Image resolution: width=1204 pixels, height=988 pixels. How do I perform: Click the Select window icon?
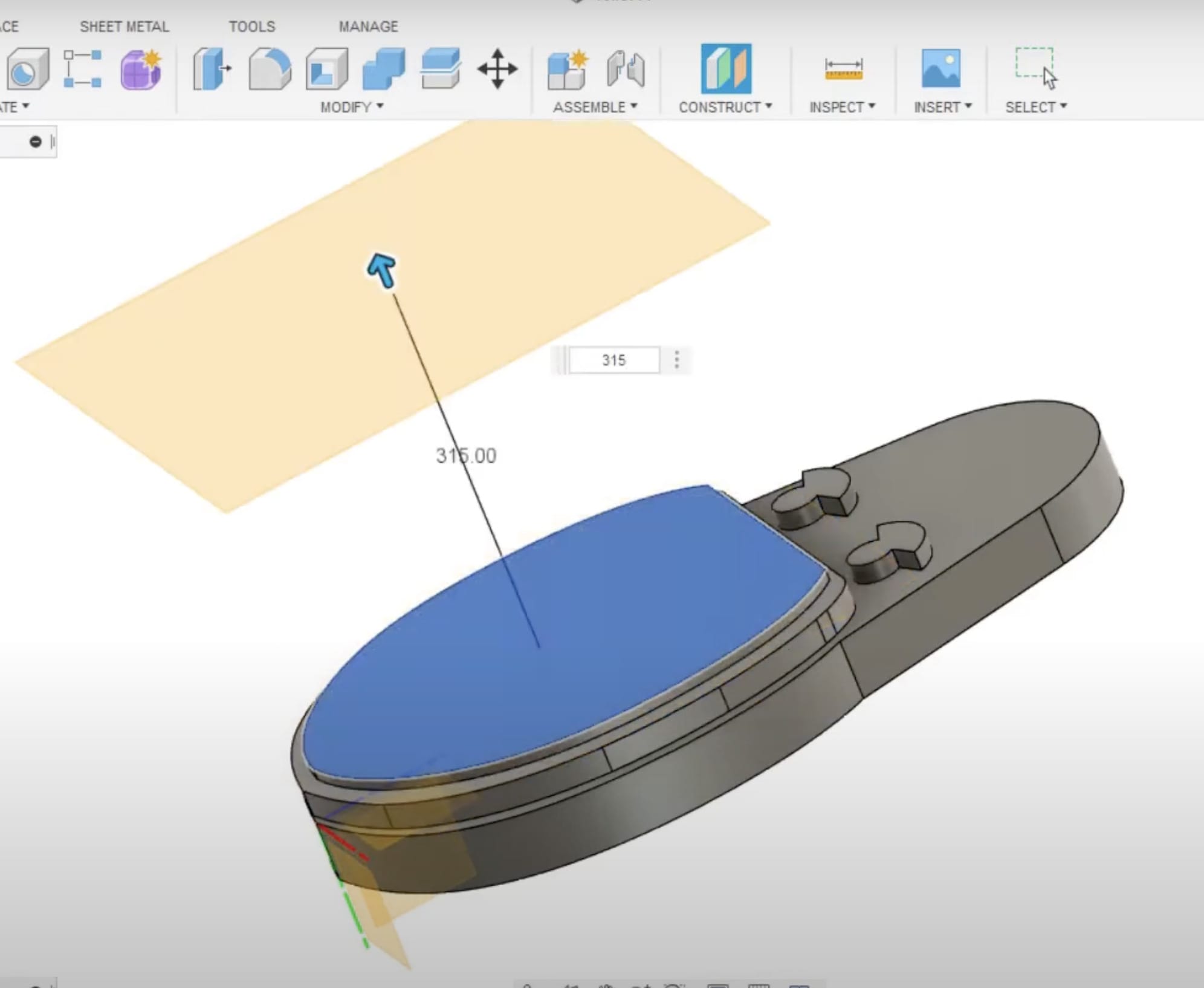tap(1036, 68)
